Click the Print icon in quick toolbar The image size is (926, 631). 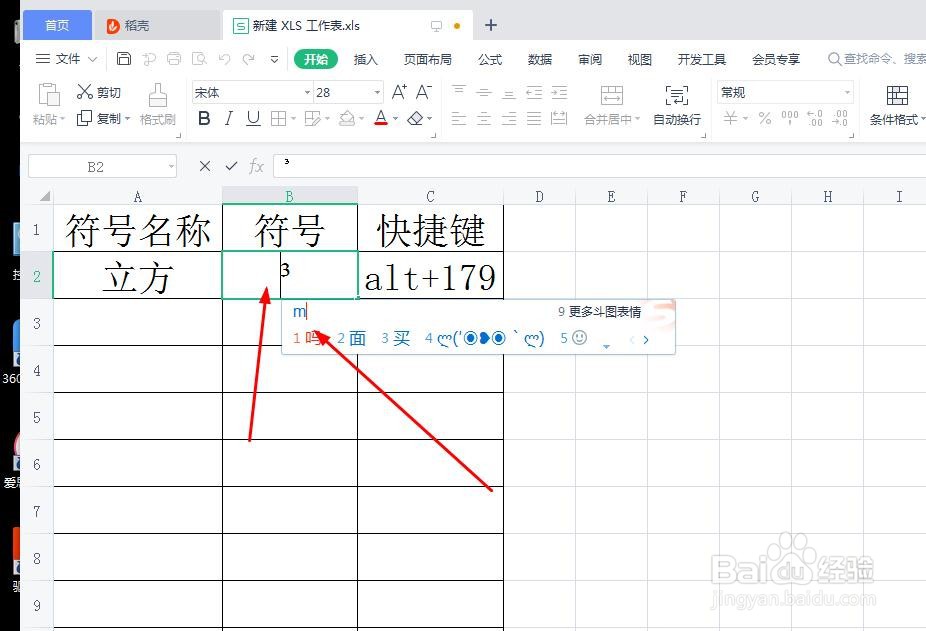click(174, 58)
